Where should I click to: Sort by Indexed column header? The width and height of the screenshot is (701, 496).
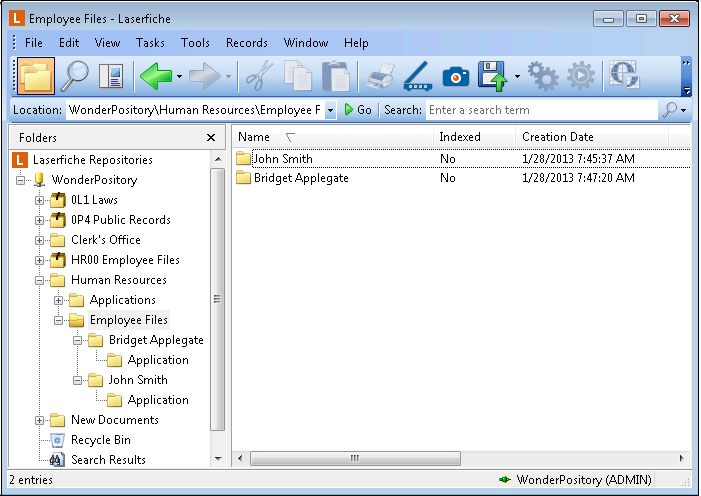(475, 137)
